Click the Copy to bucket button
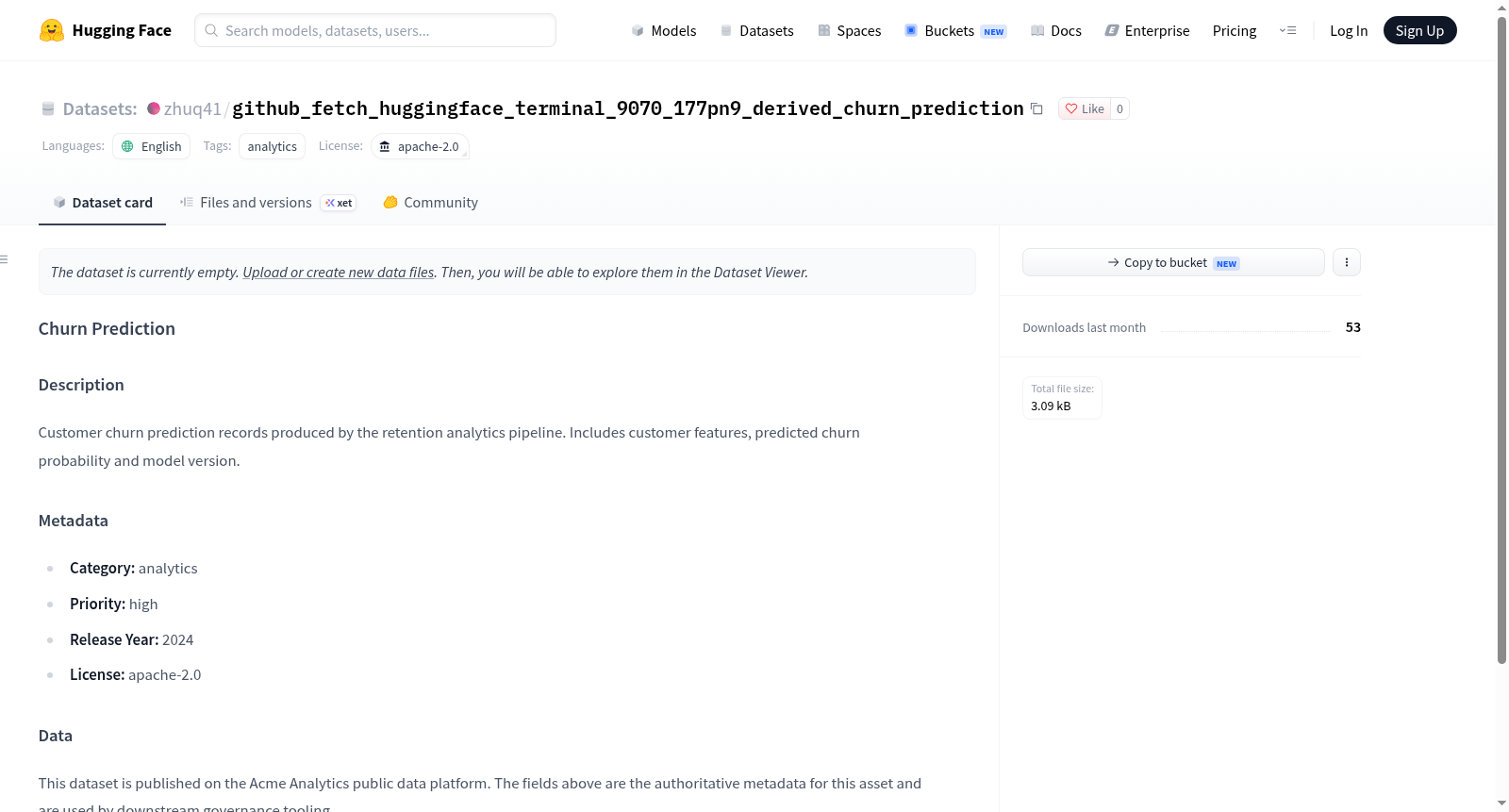This screenshot has height=812, width=1509. (x=1173, y=262)
